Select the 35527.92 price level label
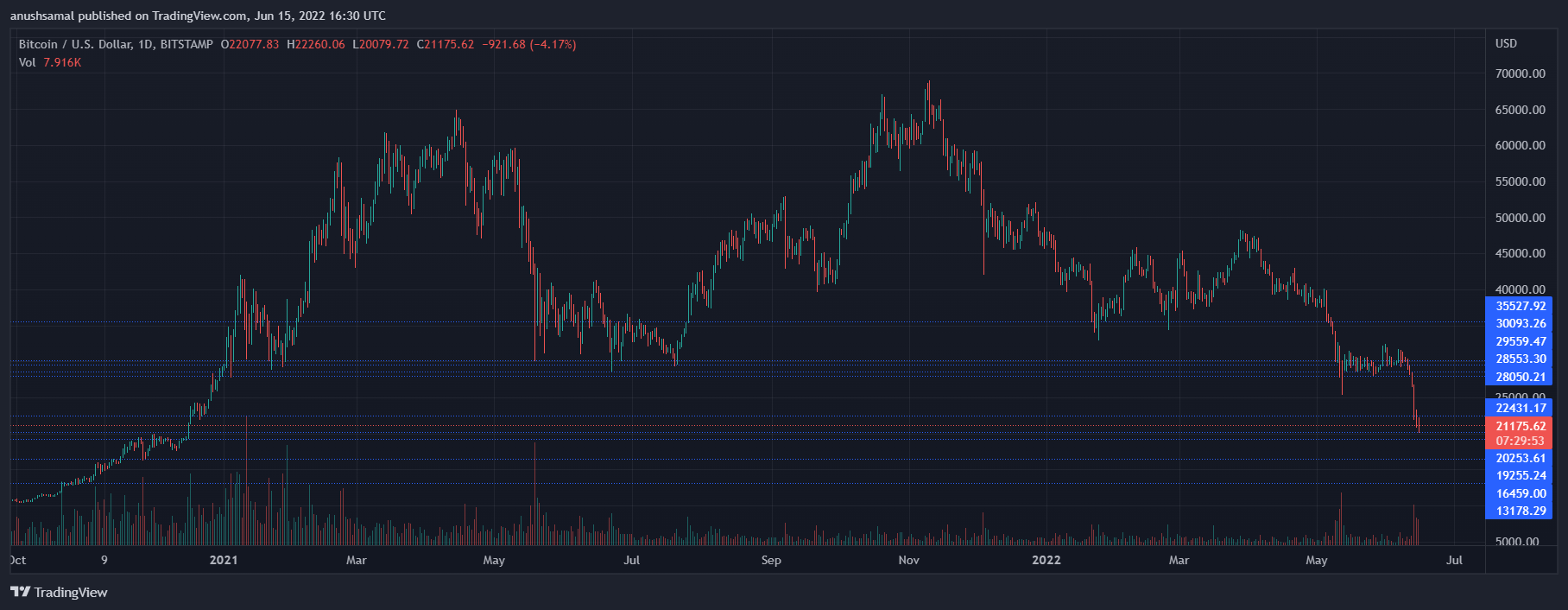This screenshot has width=1568, height=610. pyautogui.click(x=1519, y=306)
